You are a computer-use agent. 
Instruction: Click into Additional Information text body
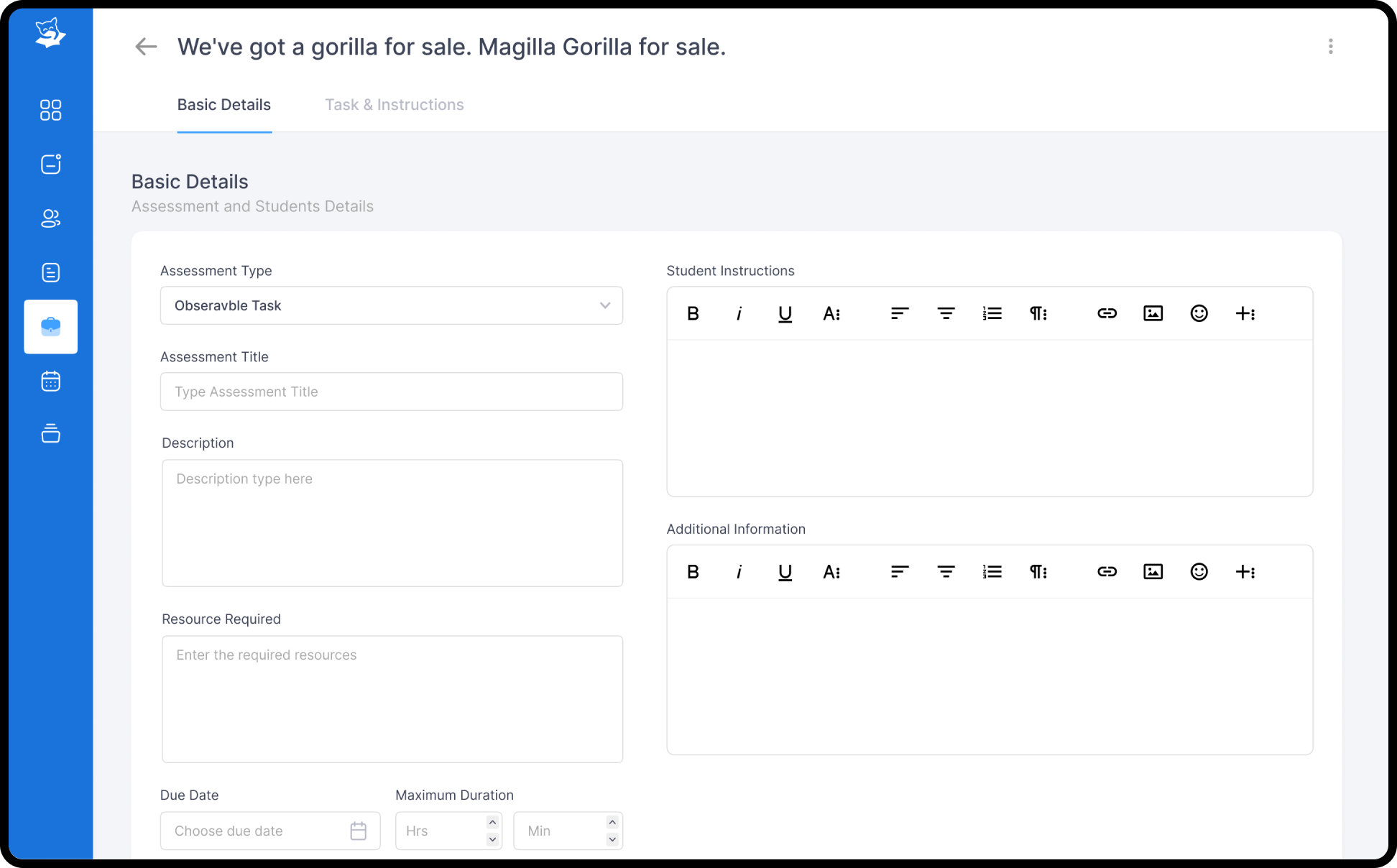tap(990, 675)
